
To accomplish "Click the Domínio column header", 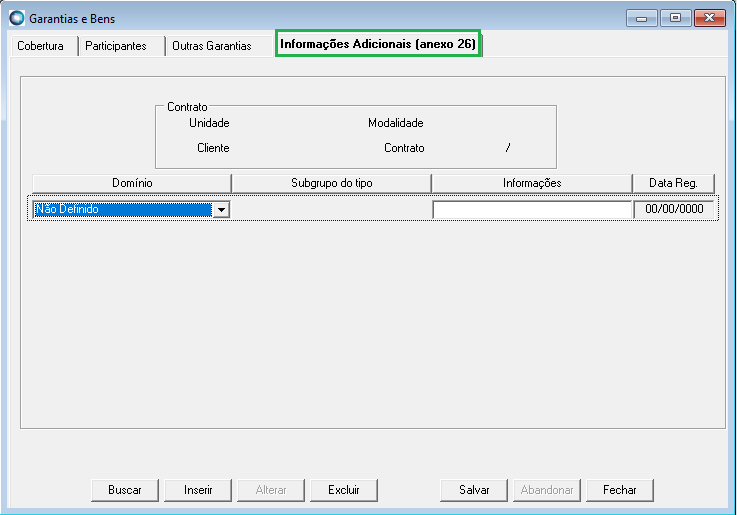I will tap(132, 183).
